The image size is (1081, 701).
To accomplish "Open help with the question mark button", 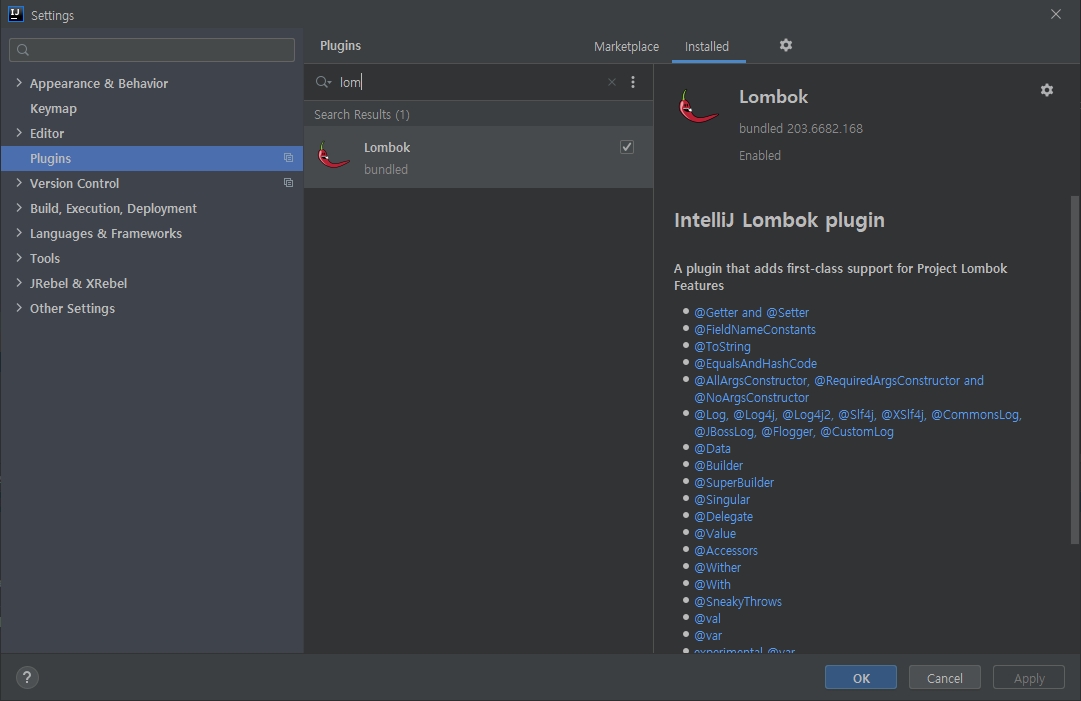I will tap(27, 678).
